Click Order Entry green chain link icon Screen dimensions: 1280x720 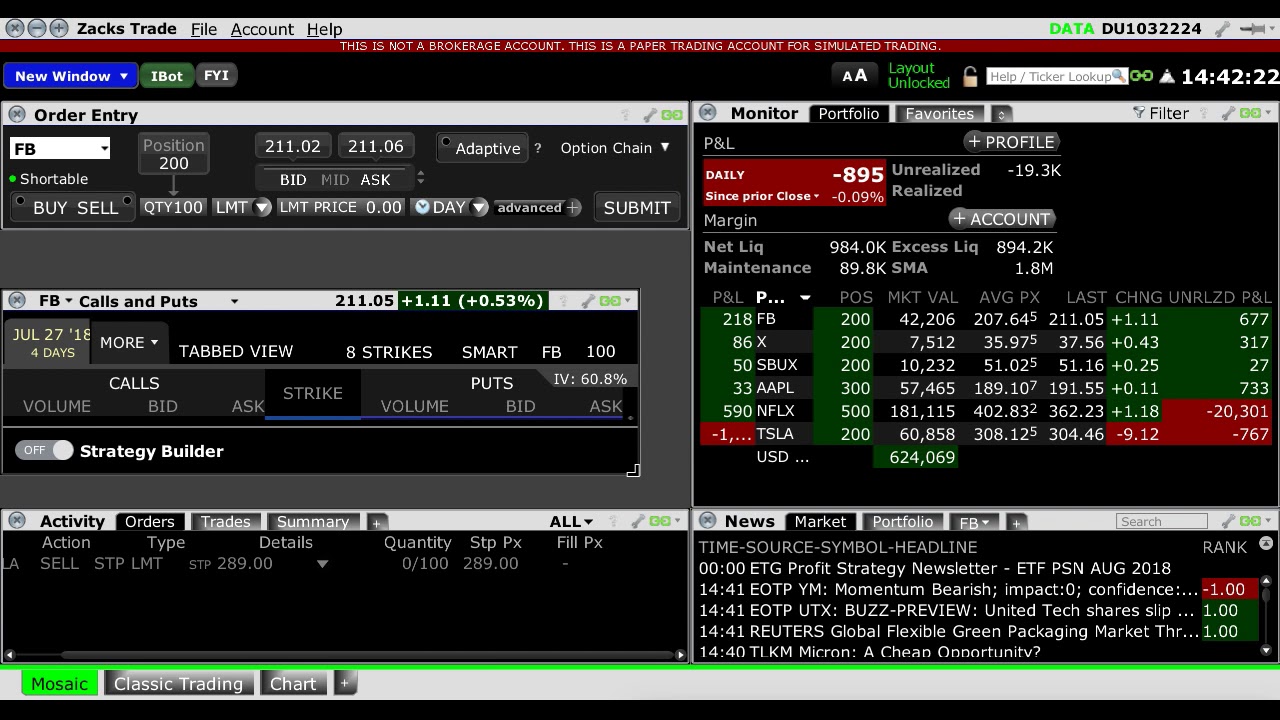pyautogui.click(x=672, y=115)
